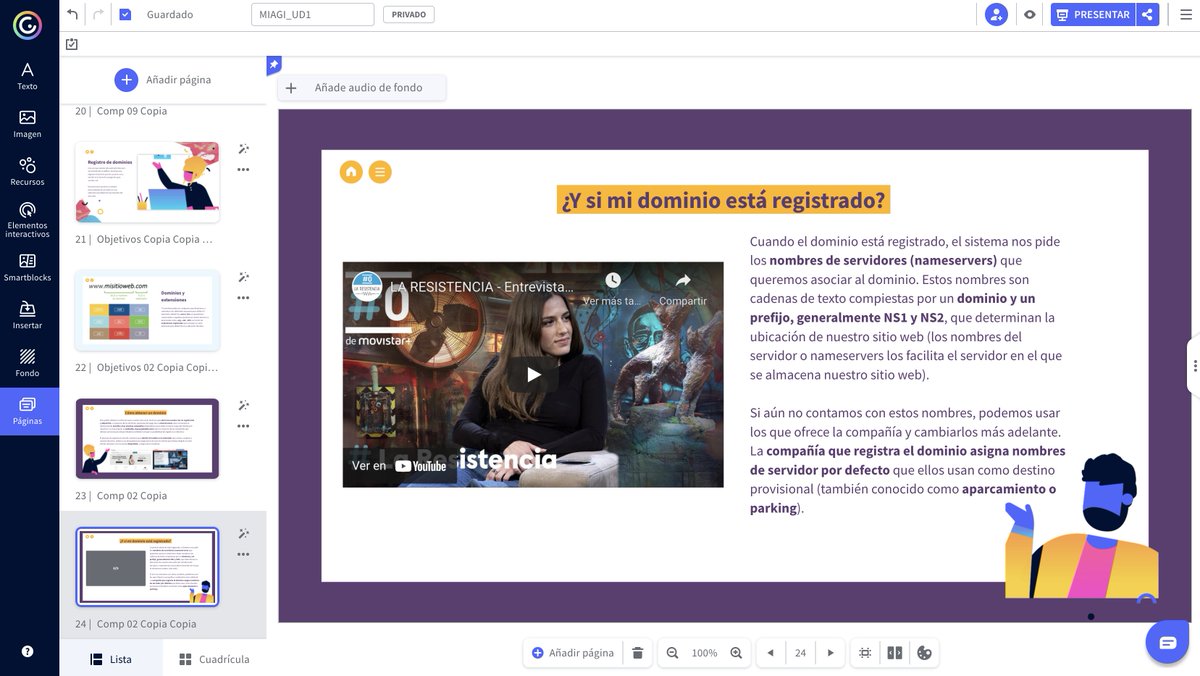This screenshot has width=1200, height=676.
Task: Click the trash icon to delete the page
Action: coord(638,652)
